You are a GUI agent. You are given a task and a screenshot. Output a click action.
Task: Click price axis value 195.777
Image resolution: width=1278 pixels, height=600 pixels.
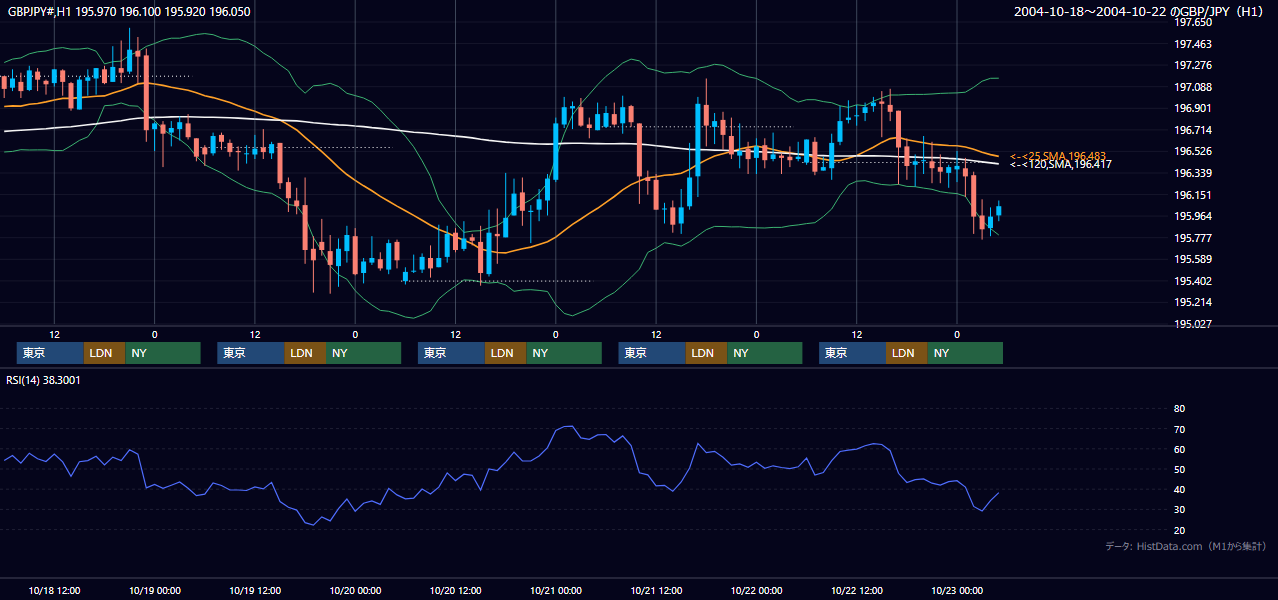(x=1193, y=238)
